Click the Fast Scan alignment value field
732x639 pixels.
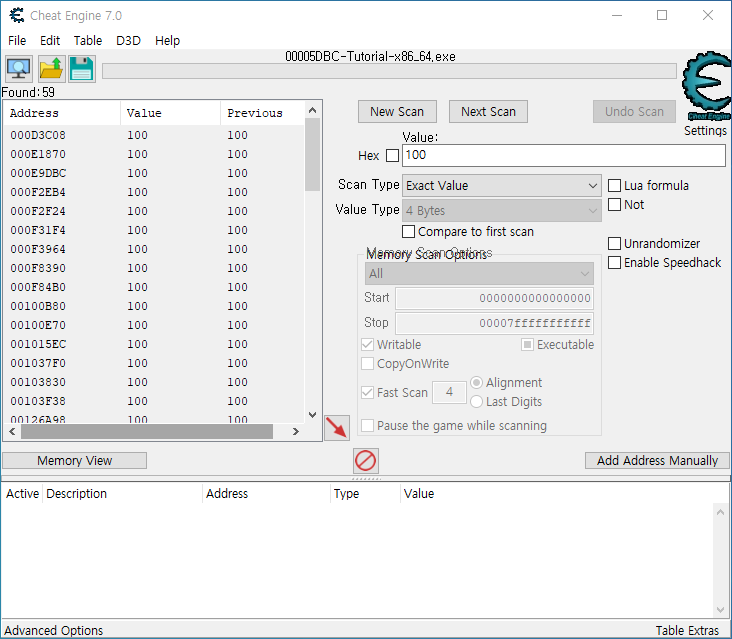coord(449,392)
